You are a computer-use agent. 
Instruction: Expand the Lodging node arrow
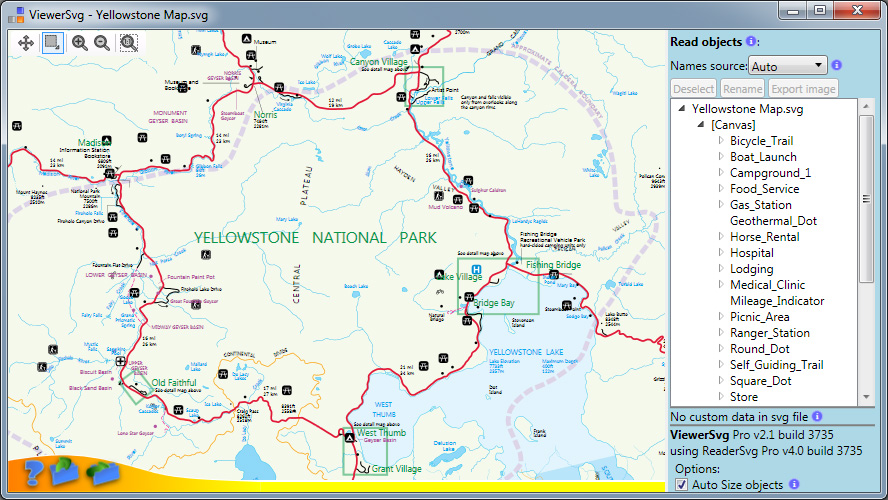click(721, 268)
